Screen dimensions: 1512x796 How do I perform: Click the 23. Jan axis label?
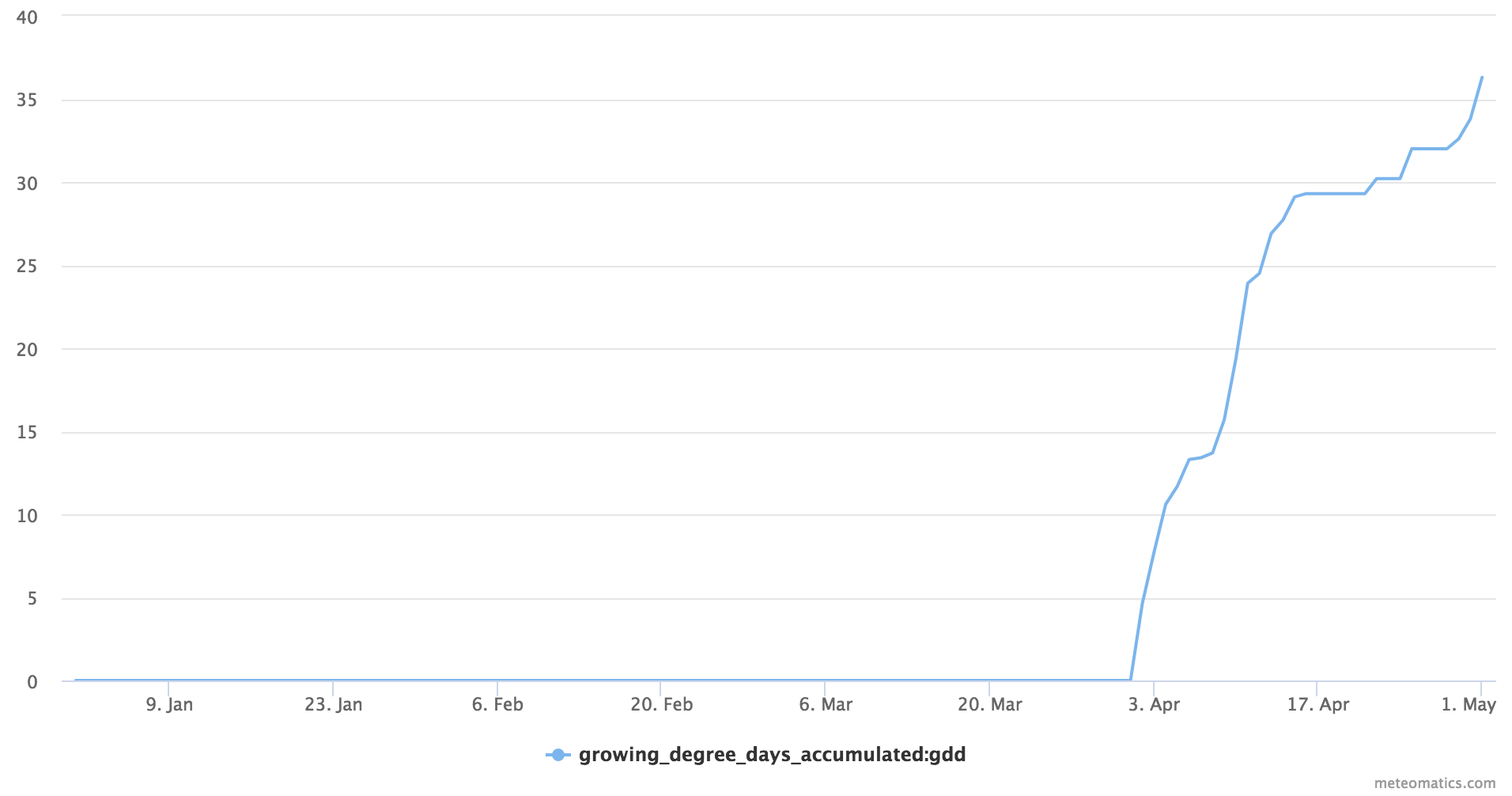(334, 704)
